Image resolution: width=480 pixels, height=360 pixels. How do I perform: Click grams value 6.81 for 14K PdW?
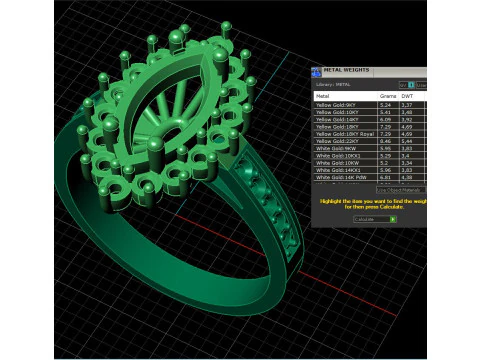(x=385, y=178)
